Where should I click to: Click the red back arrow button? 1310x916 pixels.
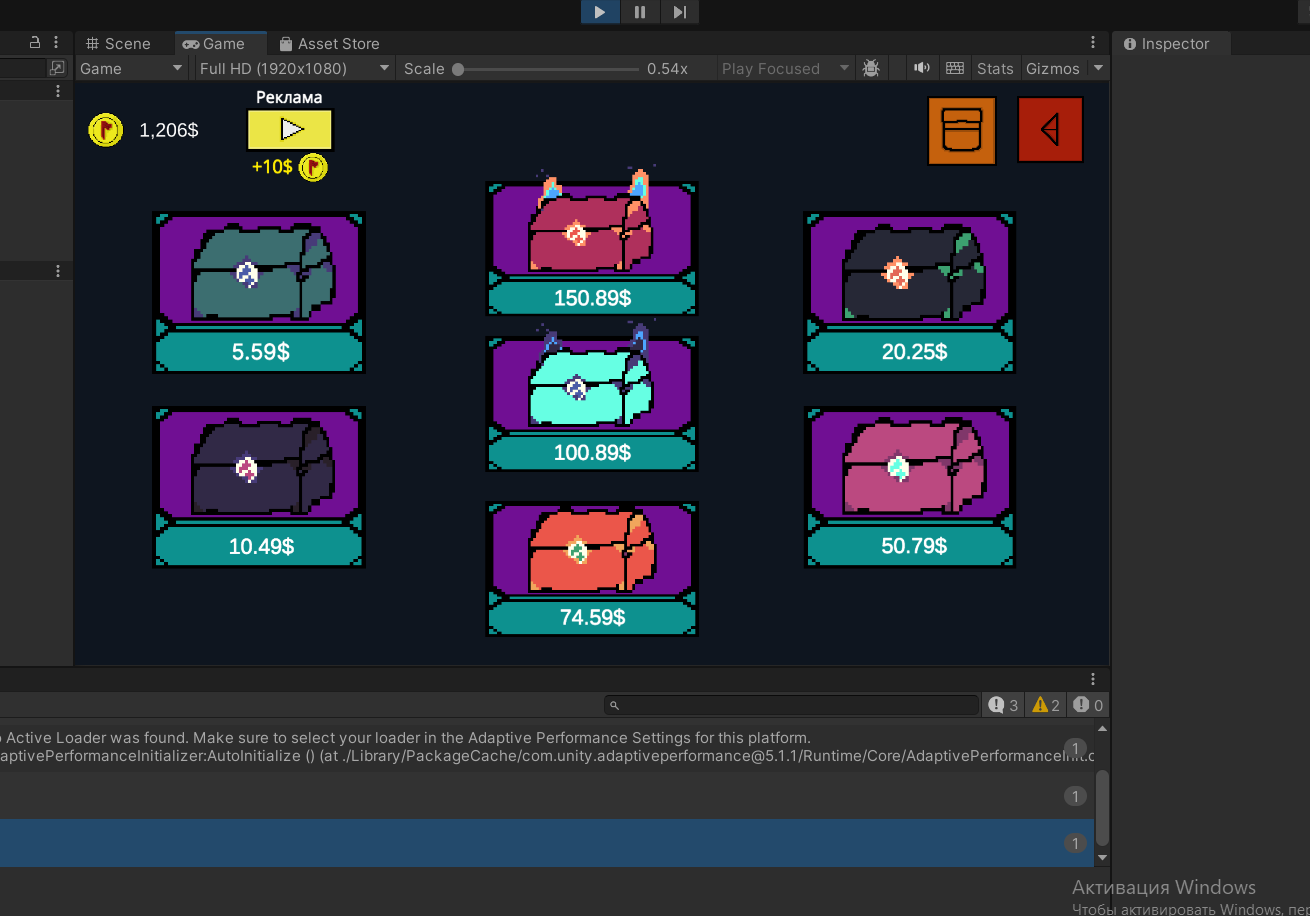[x=1050, y=129]
